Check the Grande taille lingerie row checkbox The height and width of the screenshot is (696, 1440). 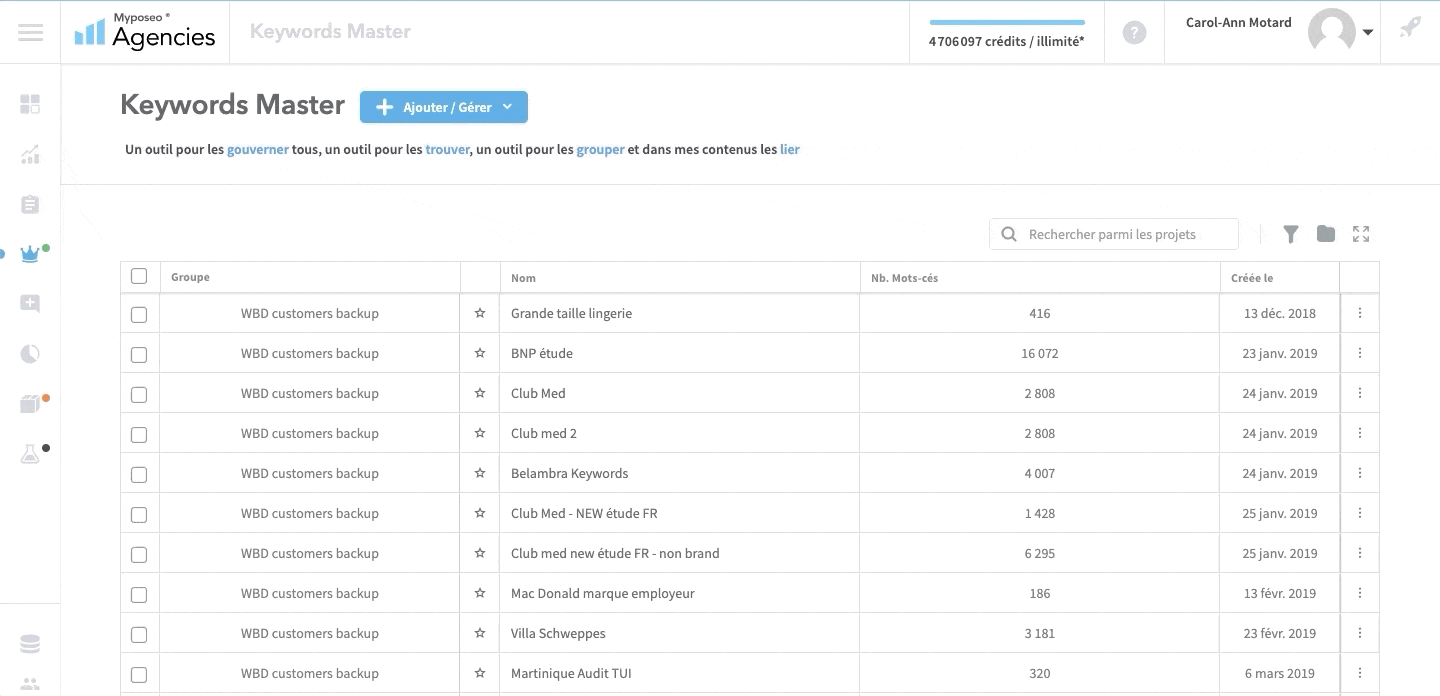click(139, 315)
